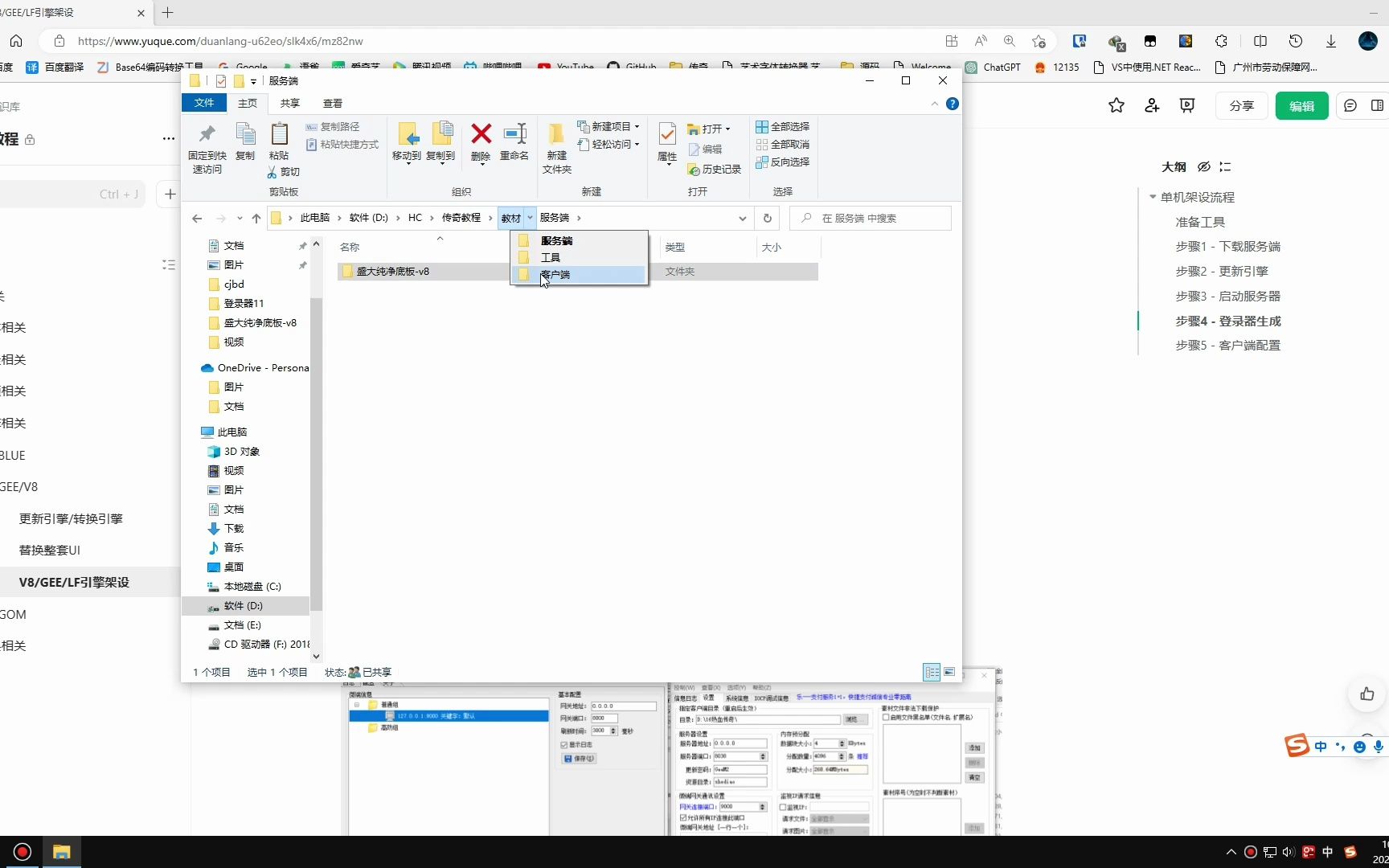The height and width of the screenshot is (868, 1389).
Task: Click the Pin to Quick access icon
Action: click(x=207, y=133)
